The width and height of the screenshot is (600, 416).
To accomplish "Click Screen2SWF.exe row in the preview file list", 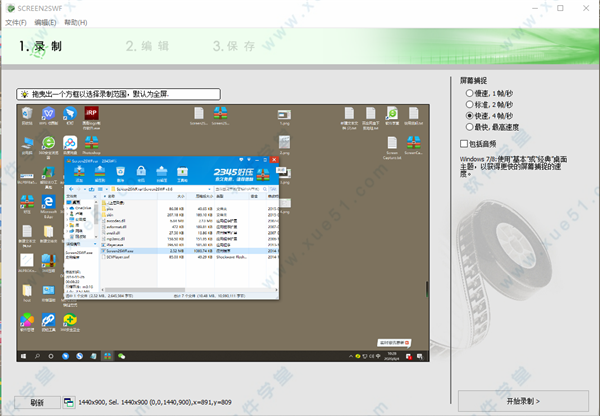I will pyautogui.click(x=190, y=251).
